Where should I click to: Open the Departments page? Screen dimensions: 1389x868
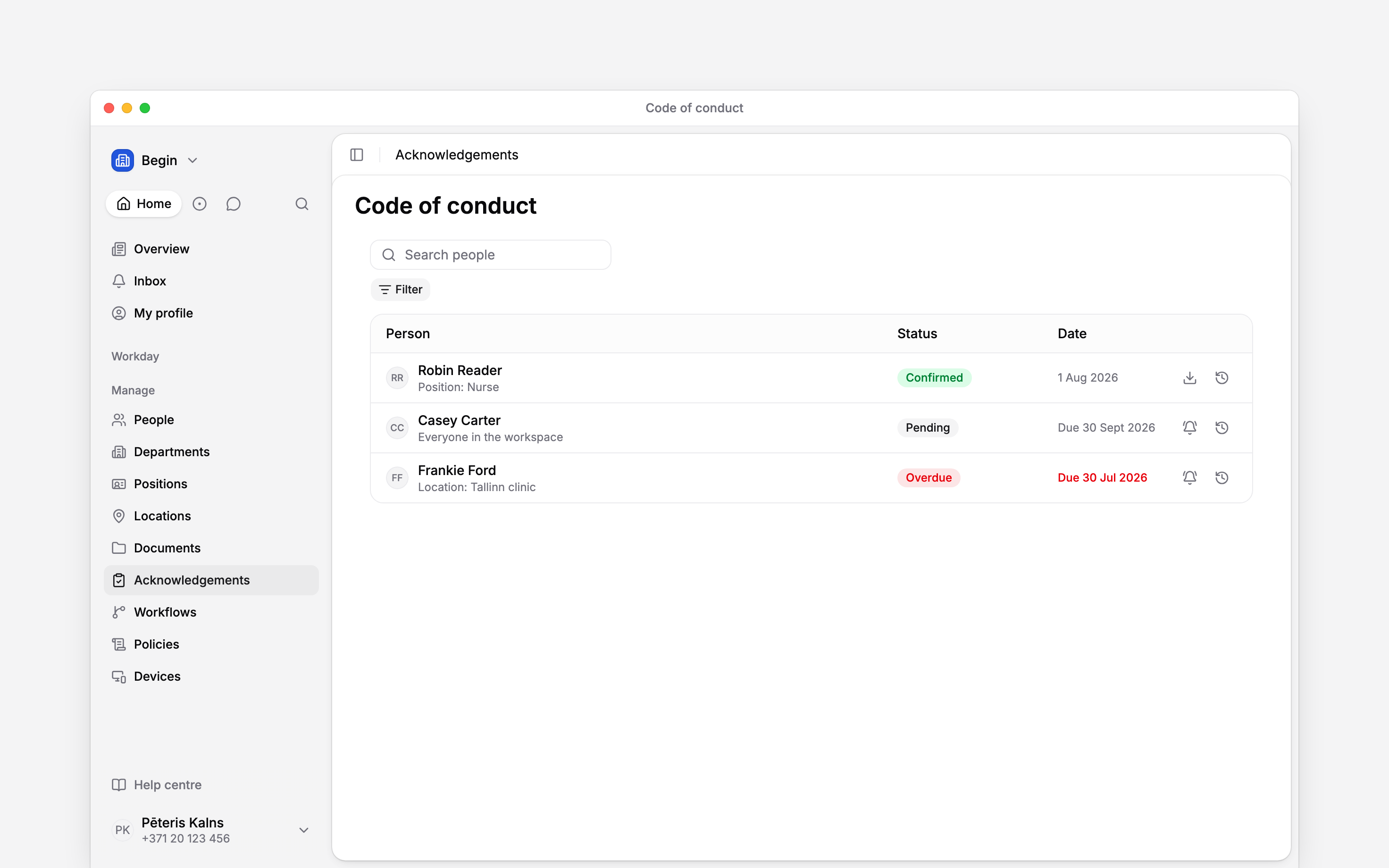point(211,452)
